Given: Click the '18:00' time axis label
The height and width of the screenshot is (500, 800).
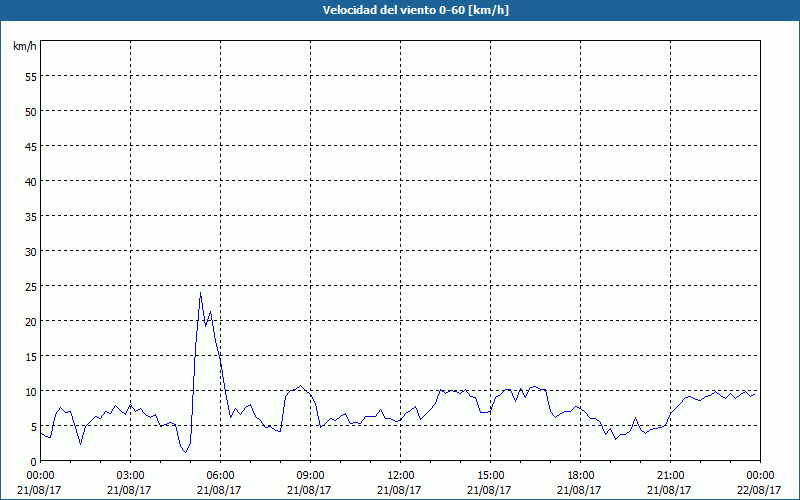Looking at the screenshot, I should 581,476.
